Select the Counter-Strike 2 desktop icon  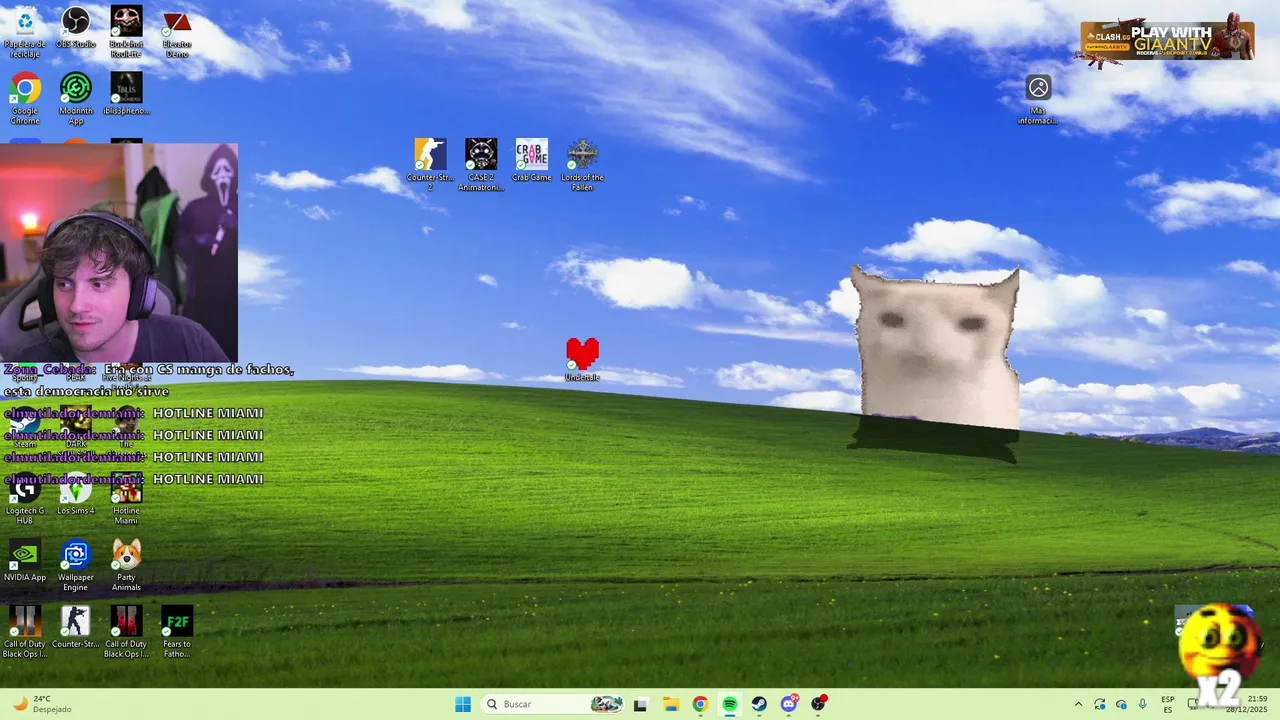tap(430, 164)
